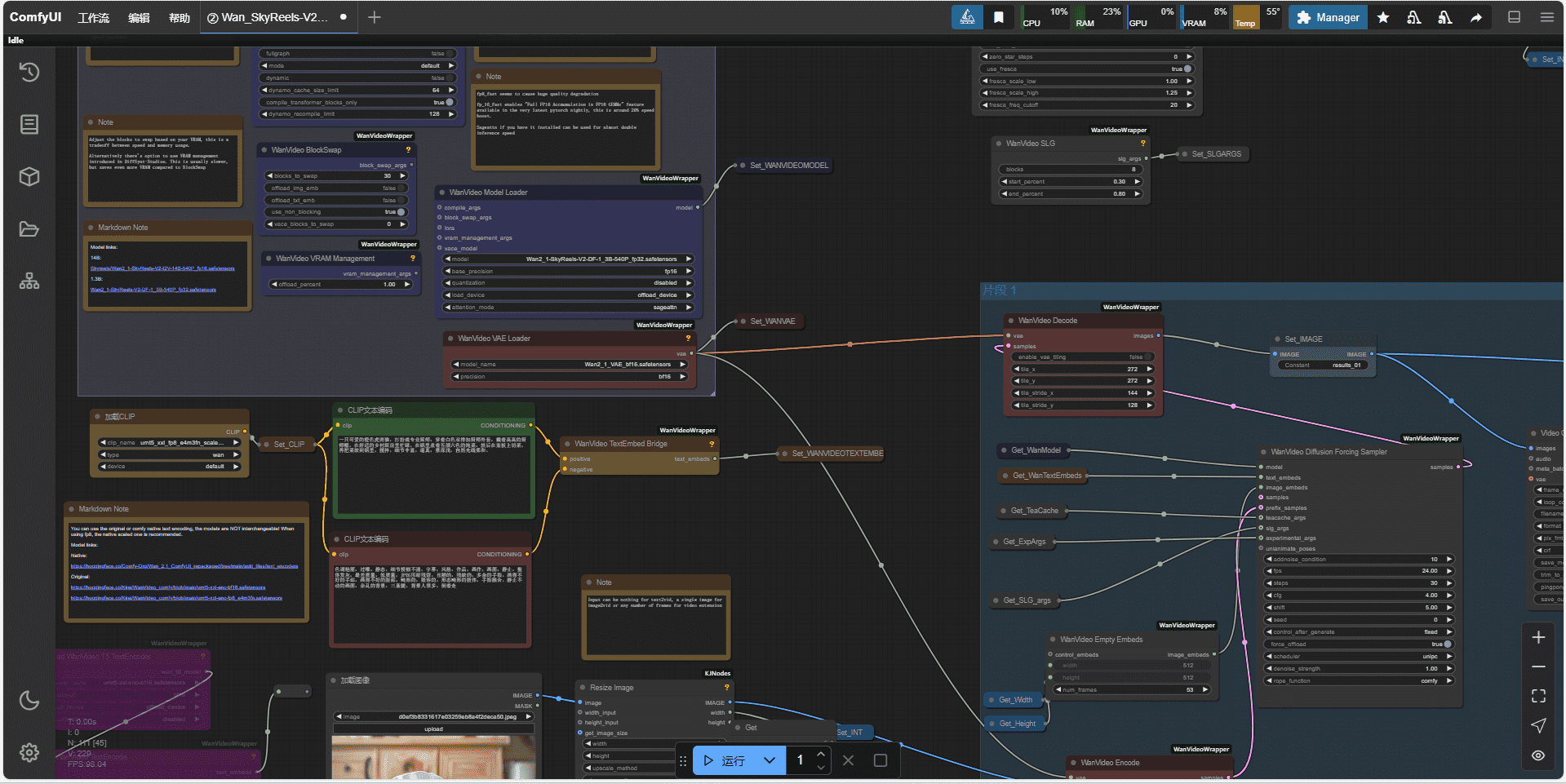Open the model library tree icon
1566x784 pixels.
pyautogui.click(x=29, y=281)
